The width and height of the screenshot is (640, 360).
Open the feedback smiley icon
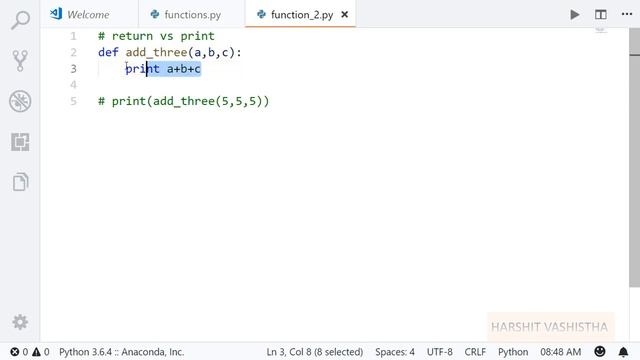(x=600, y=351)
